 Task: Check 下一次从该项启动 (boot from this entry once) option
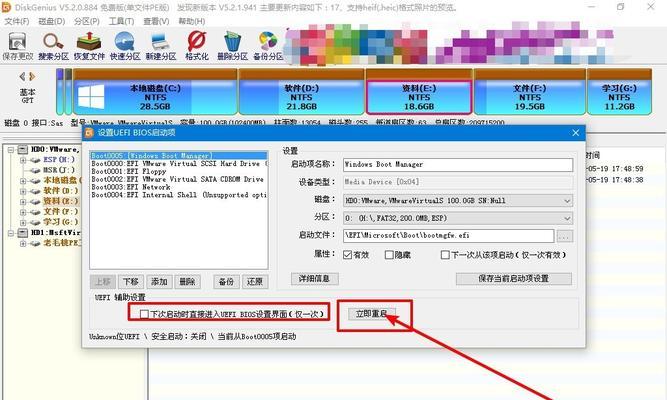click(x=445, y=255)
